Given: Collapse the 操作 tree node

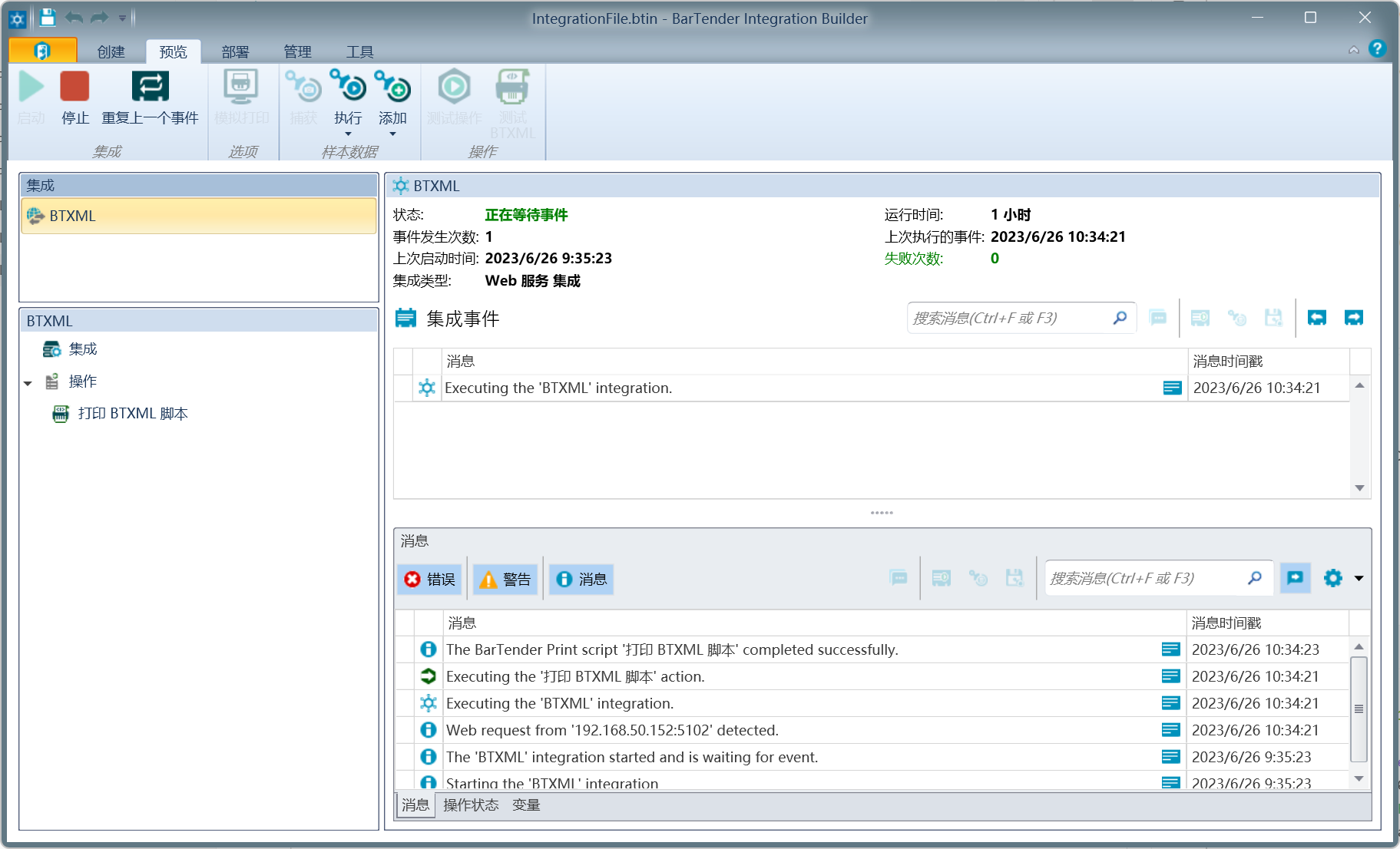Looking at the screenshot, I should pos(28,382).
